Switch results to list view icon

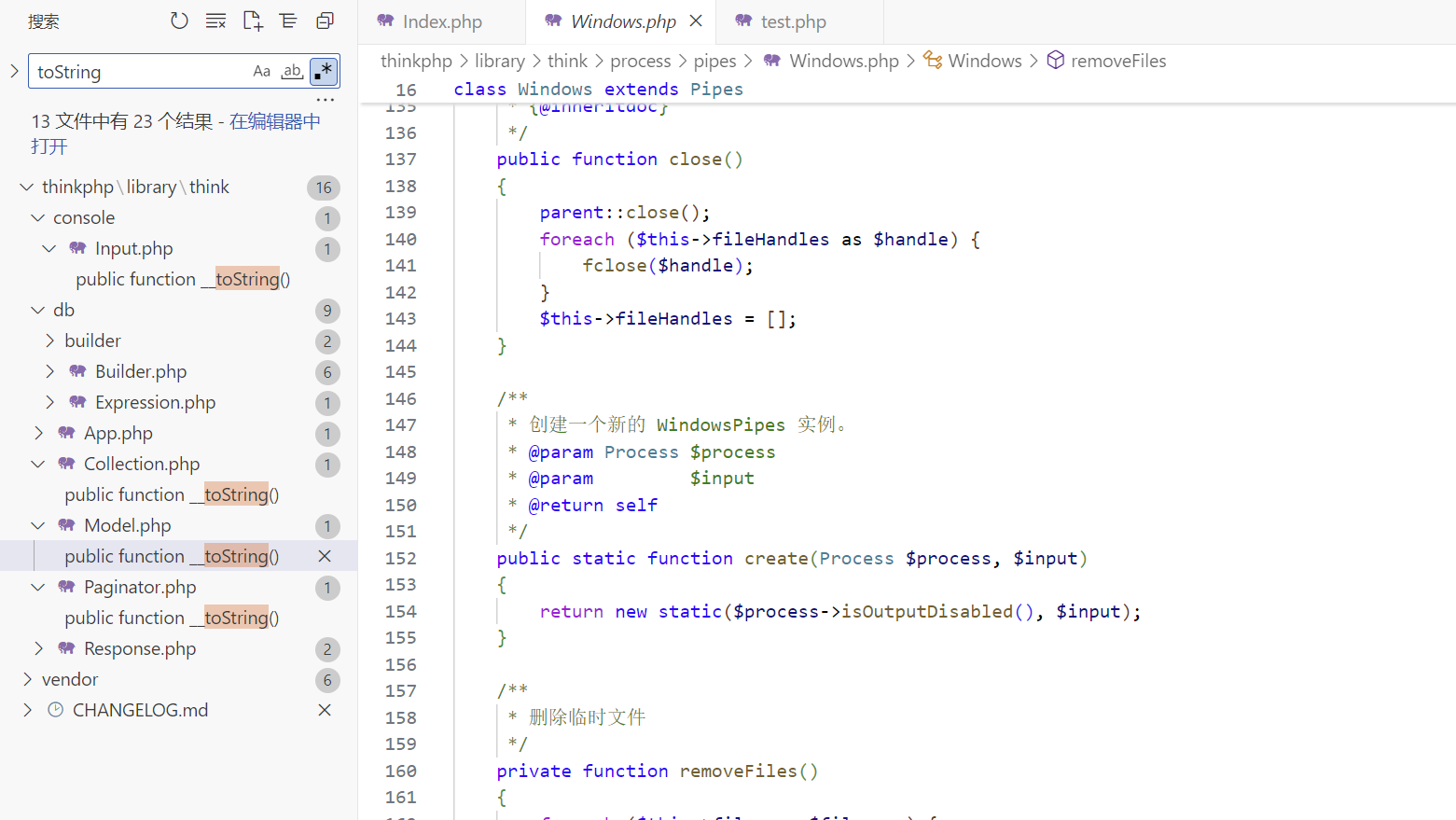click(x=288, y=21)
